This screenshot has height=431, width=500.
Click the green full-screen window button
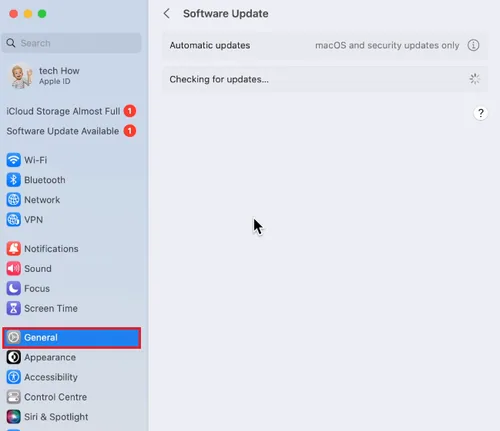42,14
